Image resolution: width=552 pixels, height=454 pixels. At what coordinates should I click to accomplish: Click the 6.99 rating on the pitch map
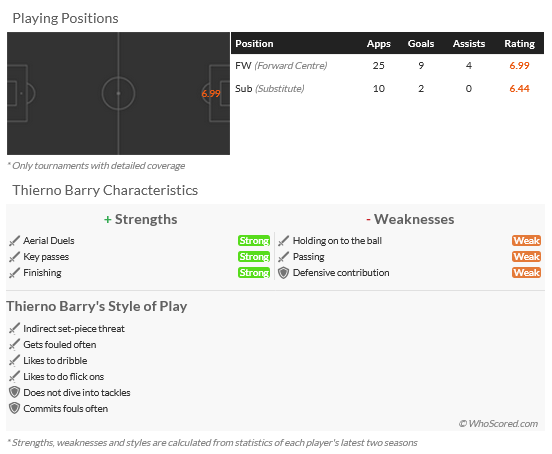211,94
